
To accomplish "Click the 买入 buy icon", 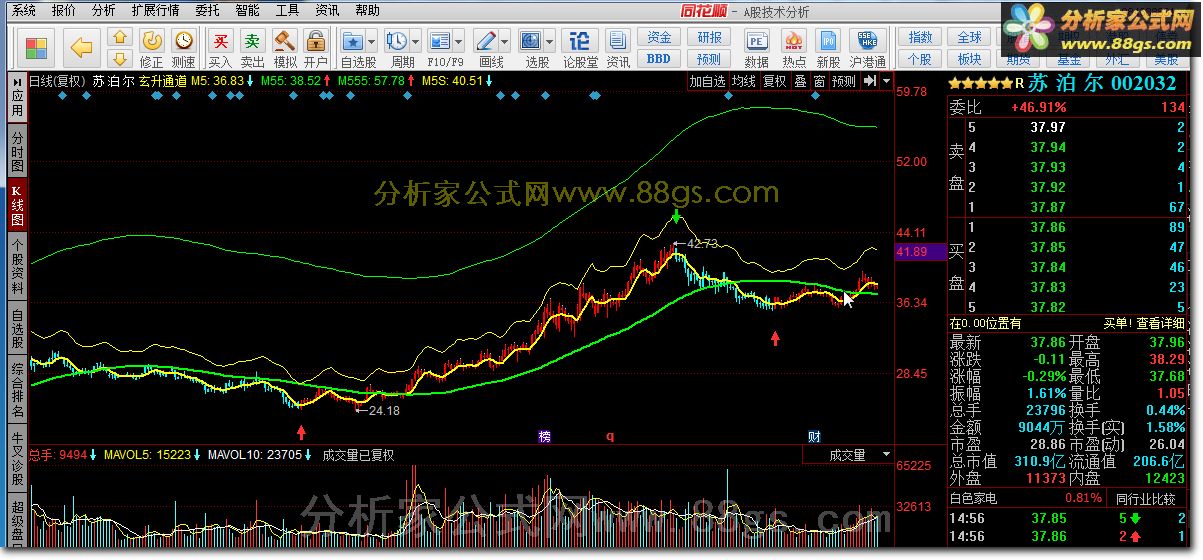I will (220, 48).
